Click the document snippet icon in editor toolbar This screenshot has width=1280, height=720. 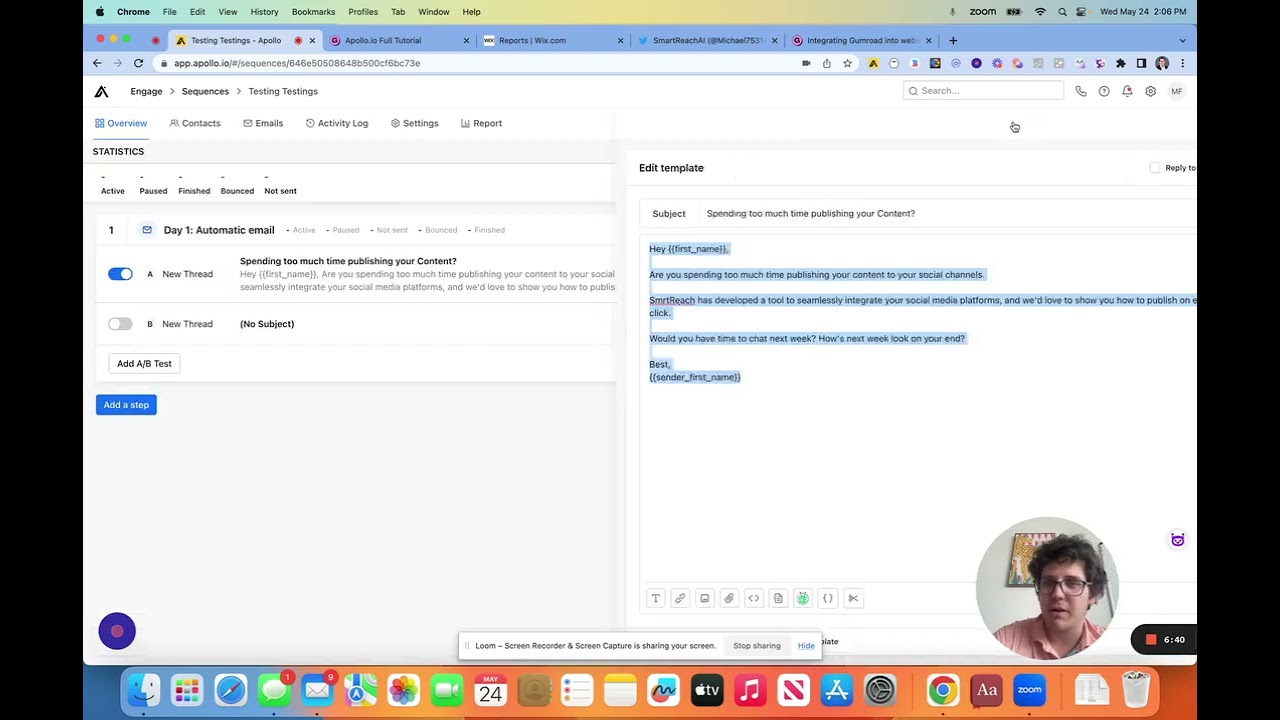pyautogui.click(x=778, y=598)
